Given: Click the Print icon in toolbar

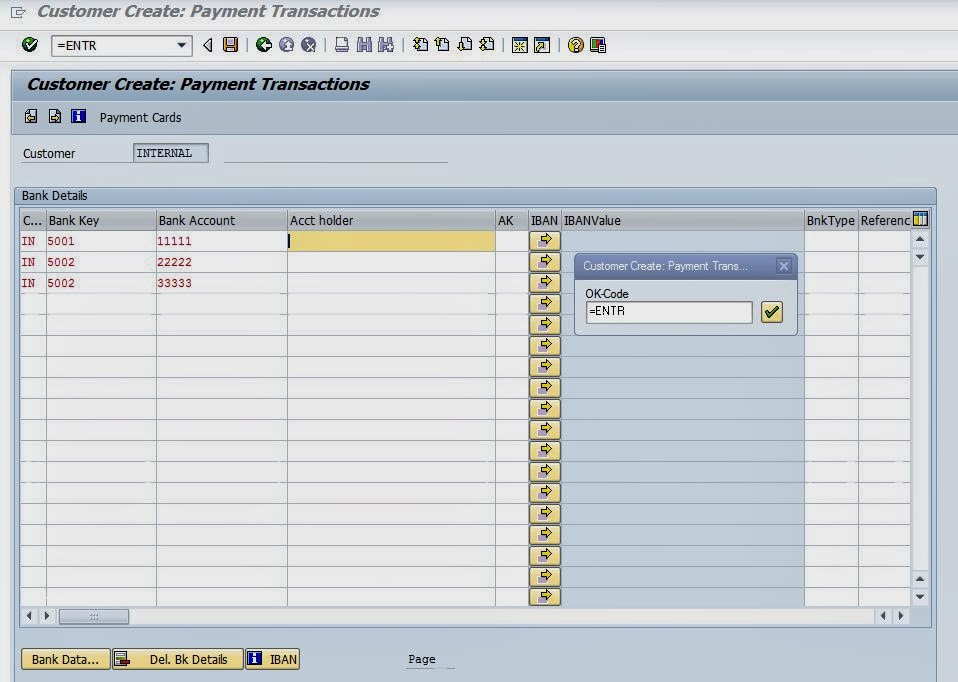Looking at the screenshot, I should click(342, 45).
